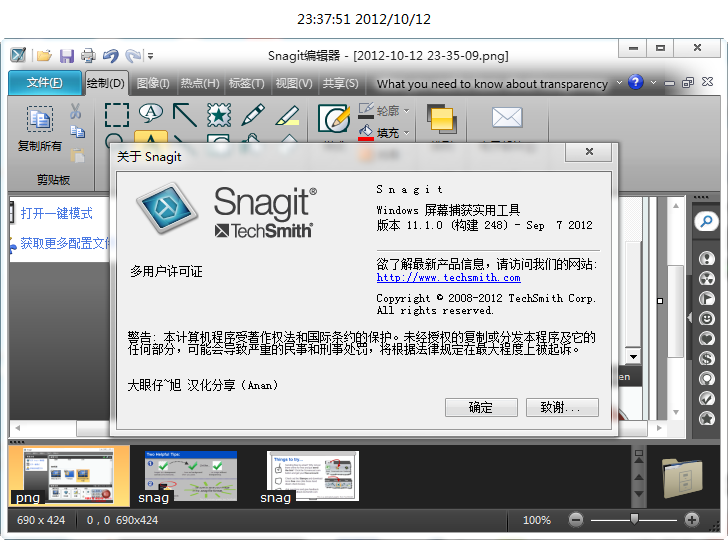Toggle the Important exclamation flag

(x=707, y=258)
